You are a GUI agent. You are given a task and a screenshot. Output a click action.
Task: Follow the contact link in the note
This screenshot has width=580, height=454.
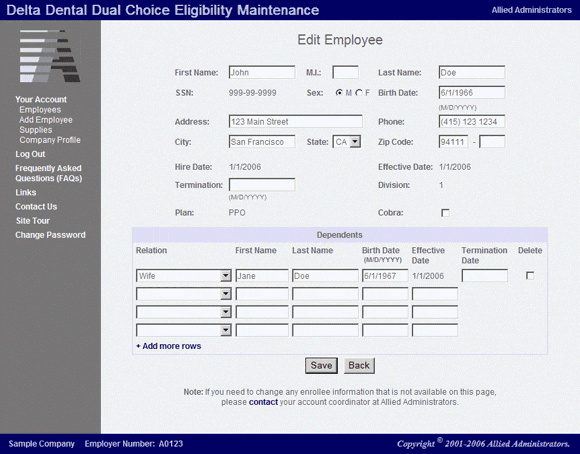tap(263, 402)
